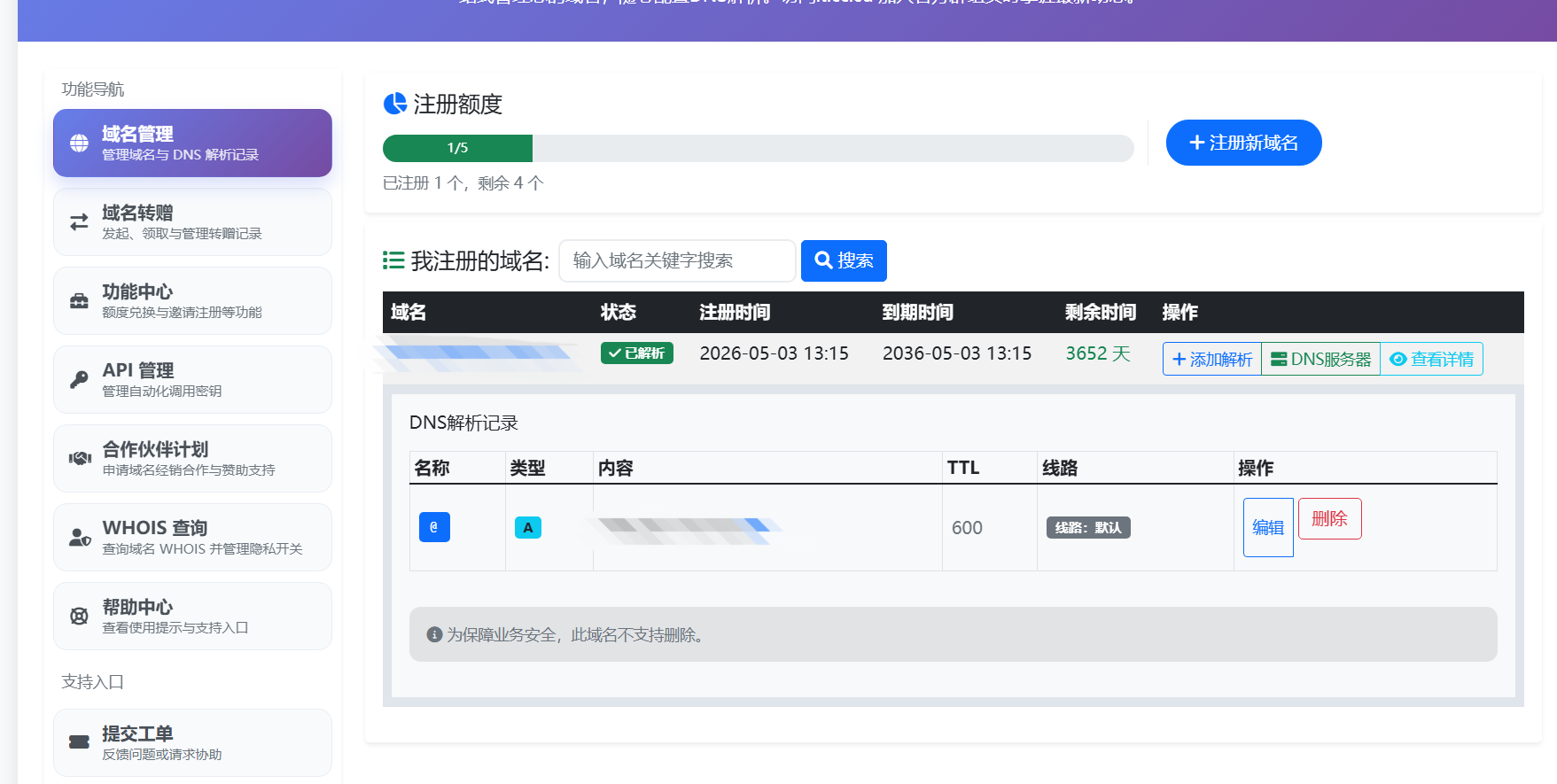Screen dimensions: 1557x784
Task: Click the 到期时间 column header
Action: [918, 312]
